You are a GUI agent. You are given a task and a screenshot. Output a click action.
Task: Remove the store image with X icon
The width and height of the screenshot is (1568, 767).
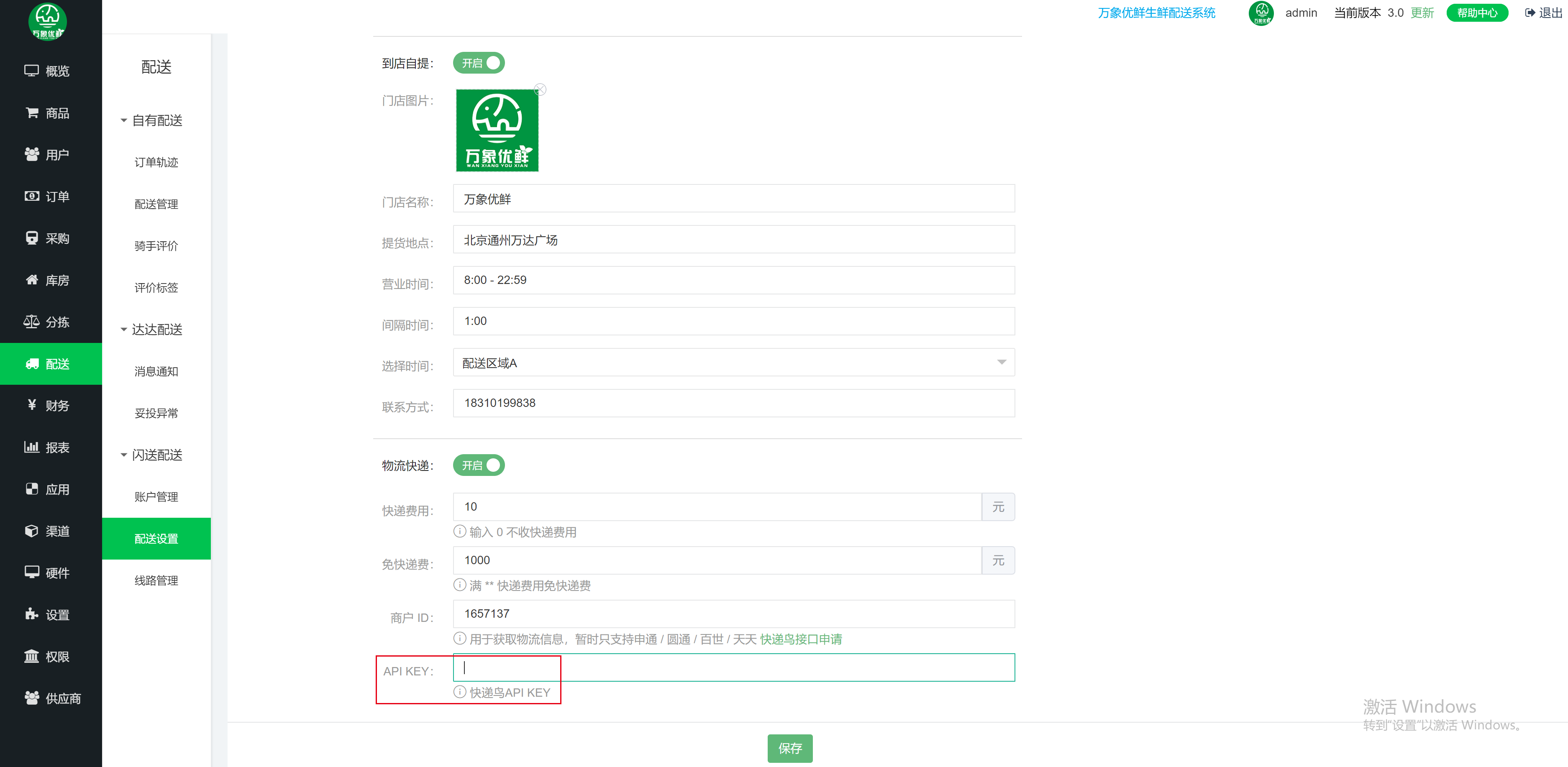pyautogui.click(x=540, y=90)
